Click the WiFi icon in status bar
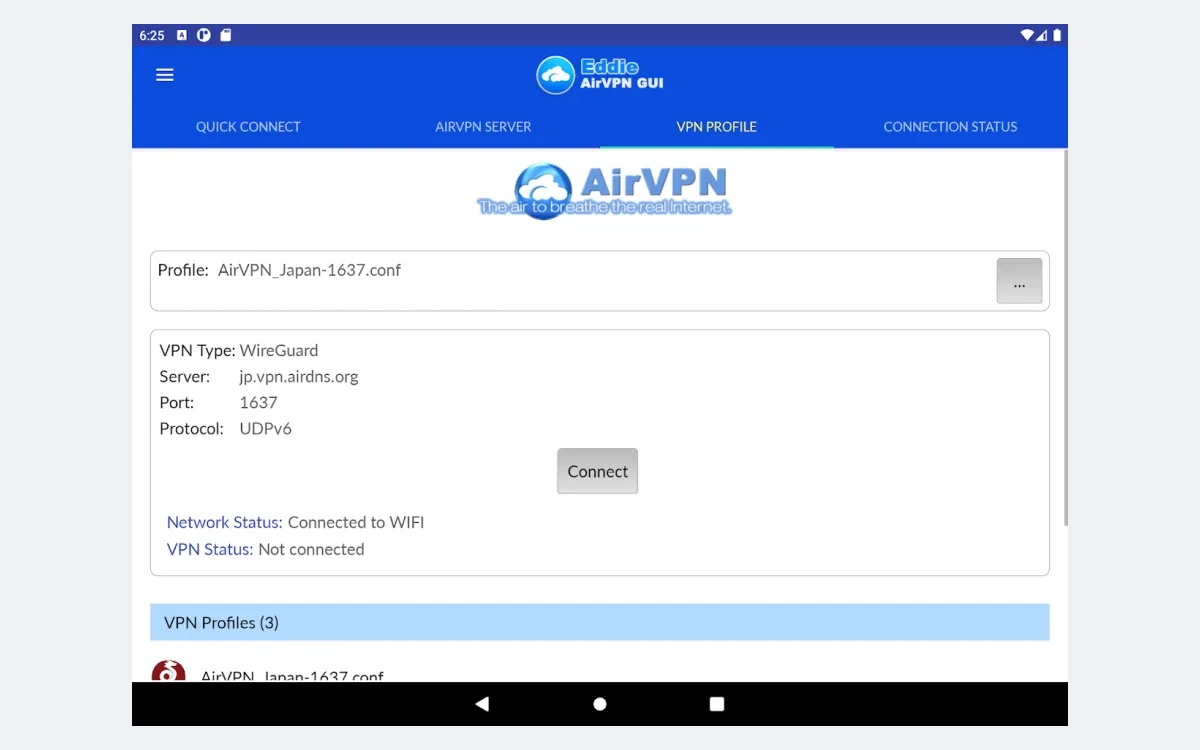The height and width of the screenshot is (750, 1200). 1026,35
